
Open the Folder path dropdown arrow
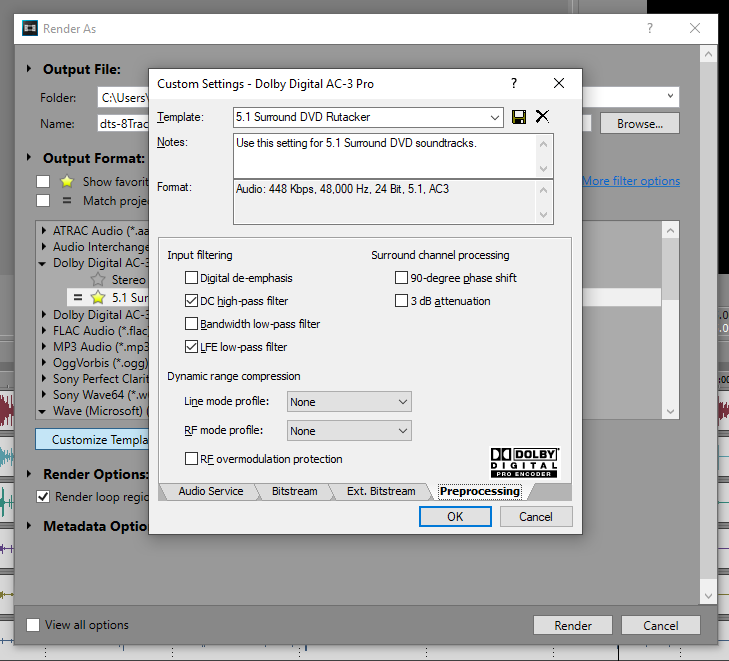click(670, 97)
